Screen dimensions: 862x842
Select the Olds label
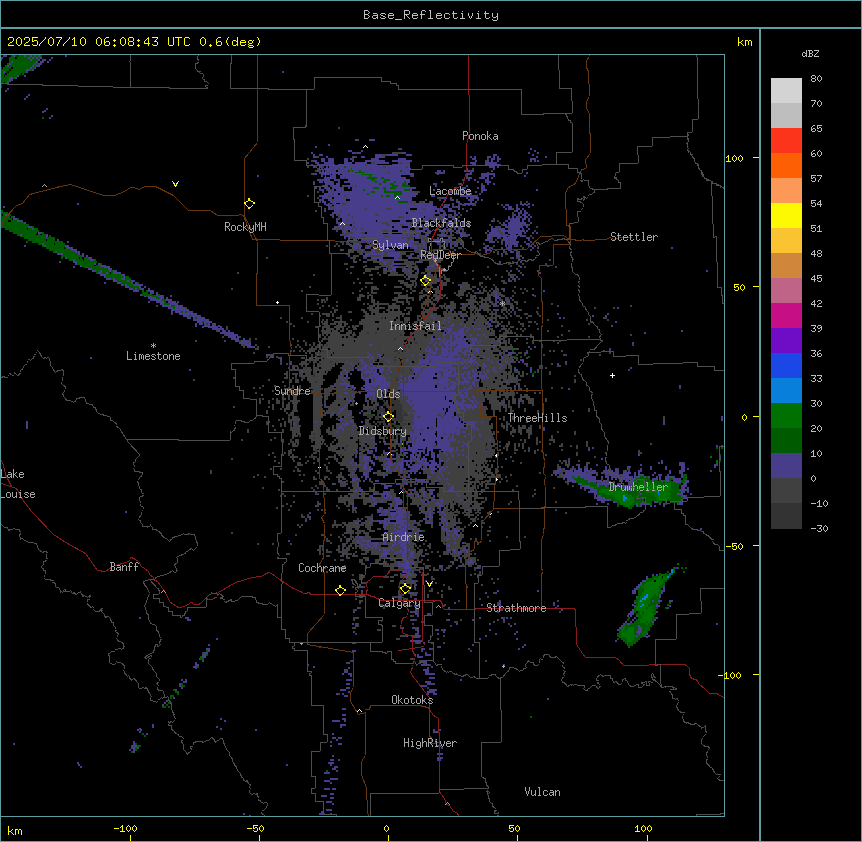(x=388, y=394)
